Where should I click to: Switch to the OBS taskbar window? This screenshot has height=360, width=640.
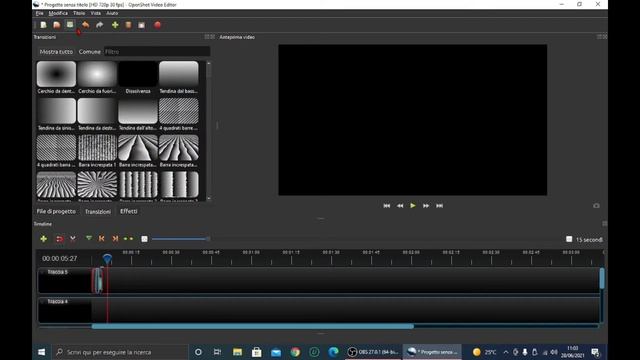click(373, 352)
